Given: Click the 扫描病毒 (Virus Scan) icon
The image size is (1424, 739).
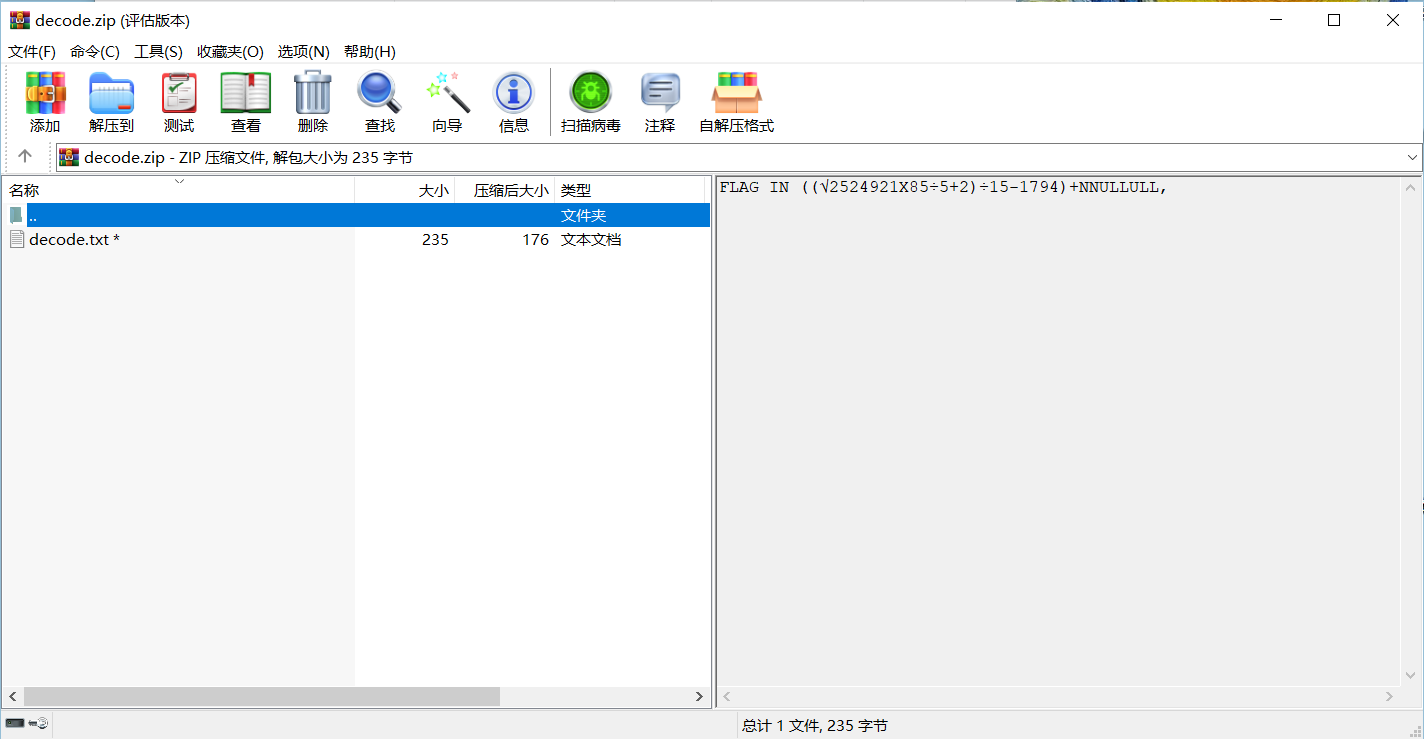Looking at the screenshot, I should (x=590, y=94).
